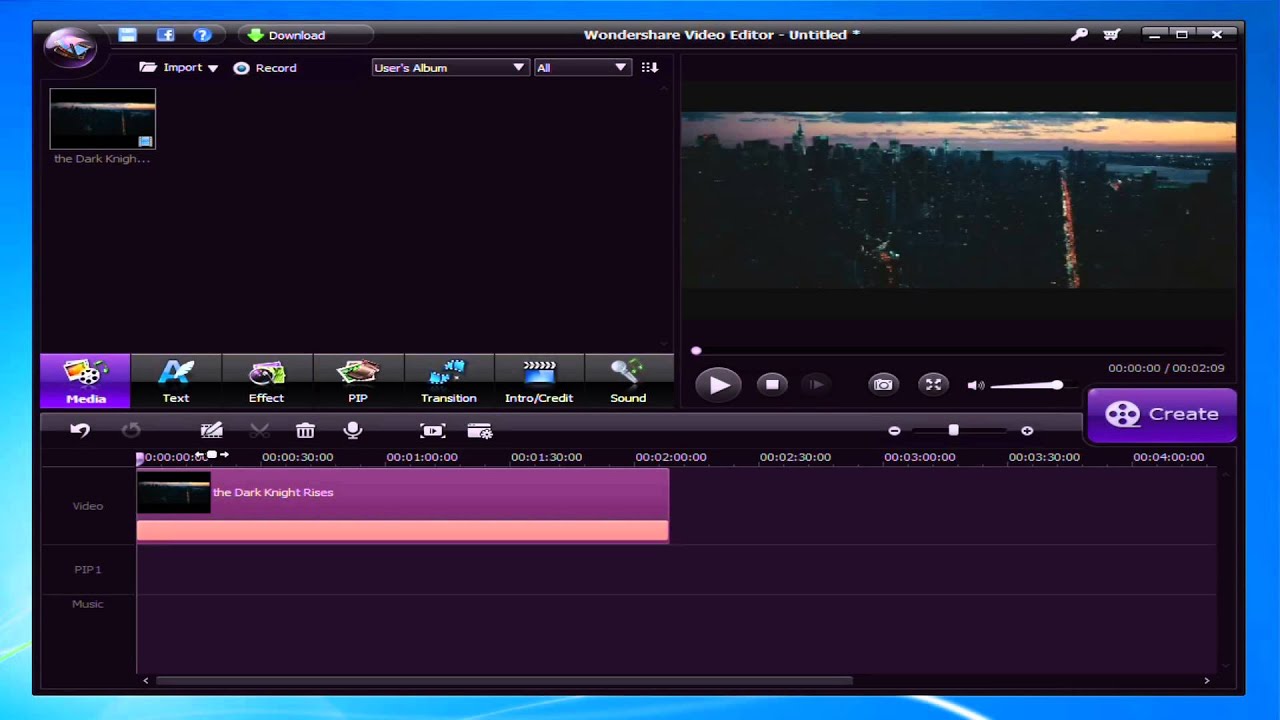
Task: Take a snapshot with camera icon
Action: pos(883,384)
